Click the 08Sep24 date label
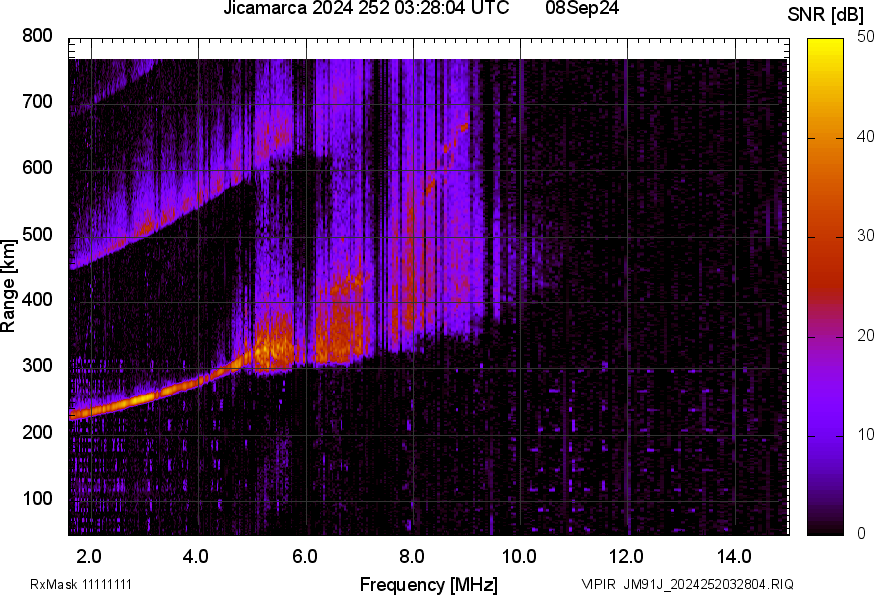Viewport: 874px width, 595px height. (582, 8)
